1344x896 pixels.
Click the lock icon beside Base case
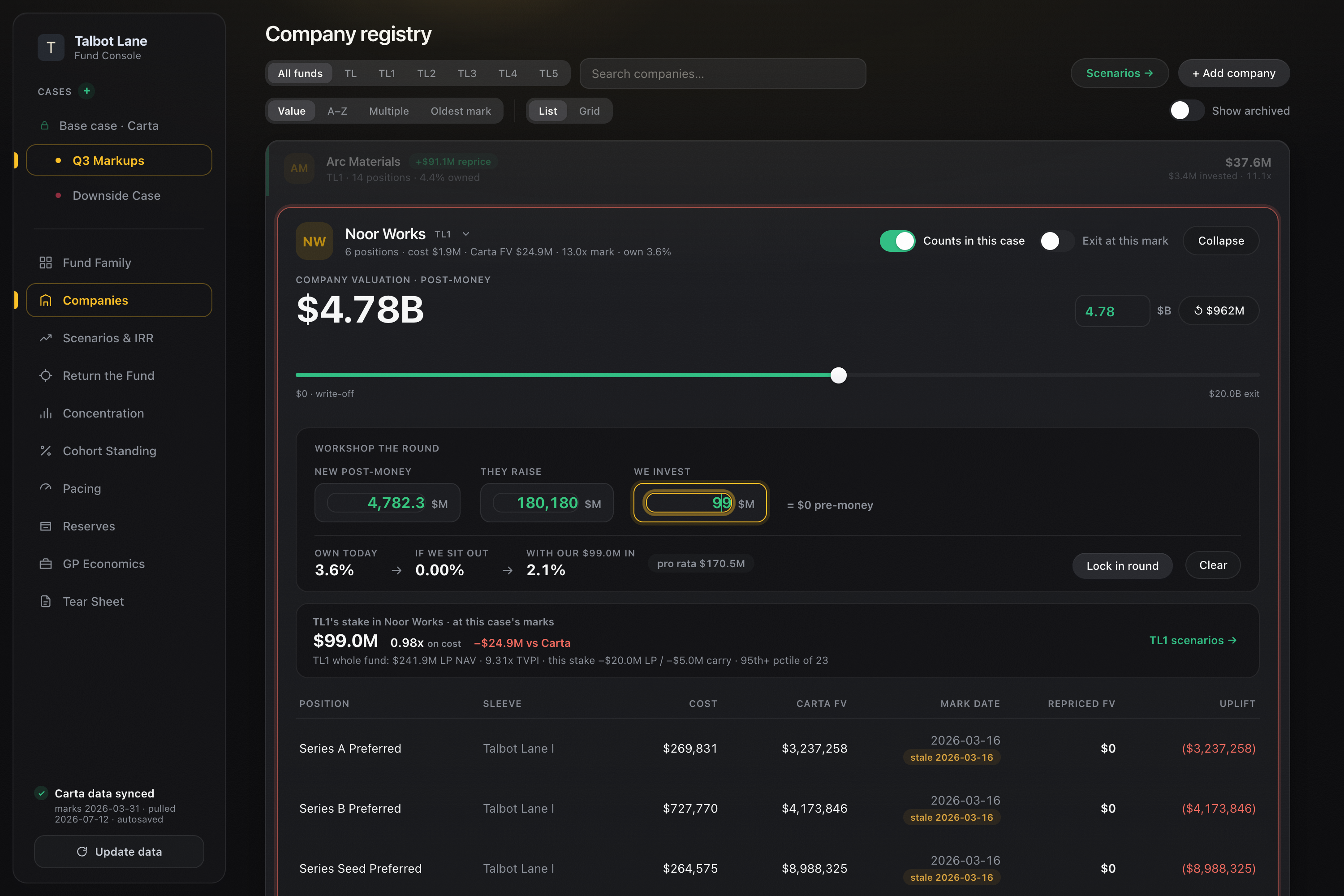[x=44, y=125]
